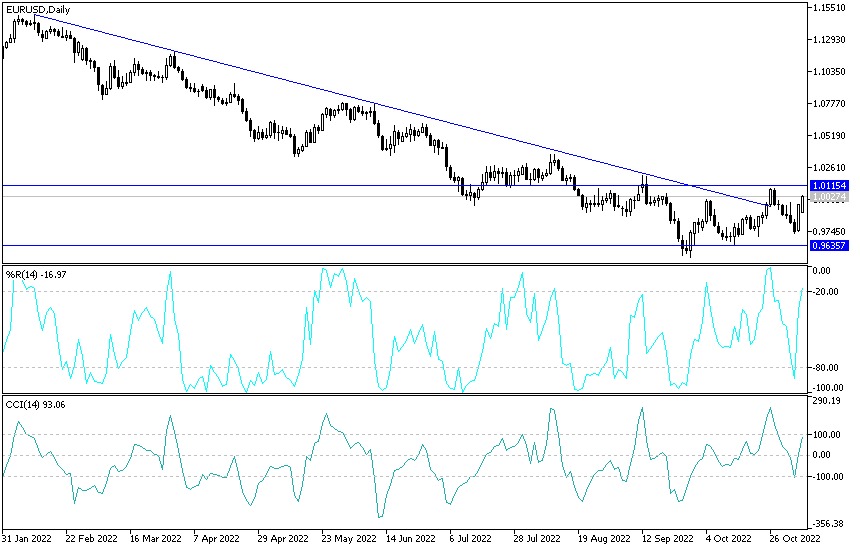860x550 pixels.
Task: Click the 1.05190 price scale value
Action: [x=829, y=135]
